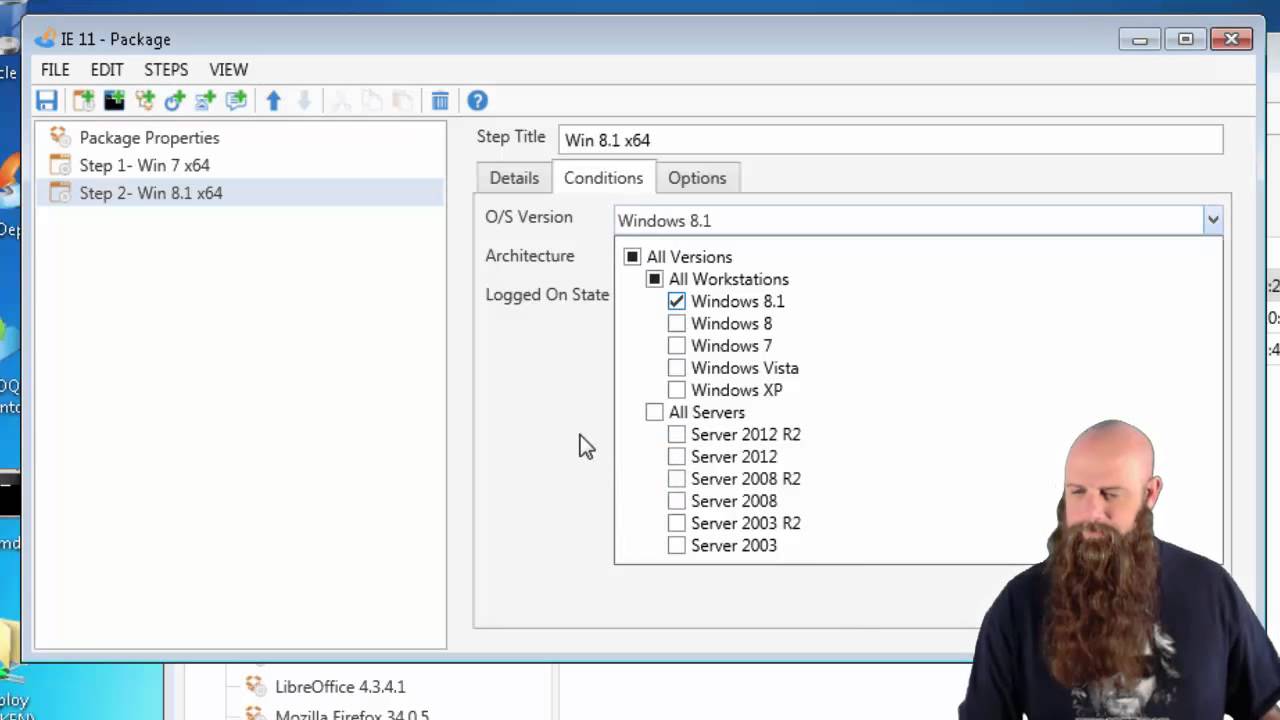Click the Step Title input field

click(x=890, y=140)
